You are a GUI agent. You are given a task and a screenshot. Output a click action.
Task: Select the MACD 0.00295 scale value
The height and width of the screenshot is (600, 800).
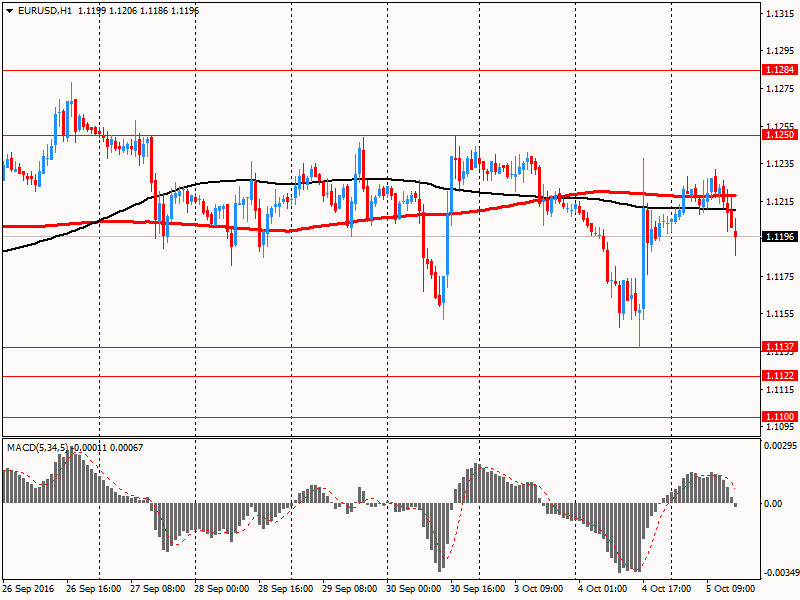[x=780, y=446]
